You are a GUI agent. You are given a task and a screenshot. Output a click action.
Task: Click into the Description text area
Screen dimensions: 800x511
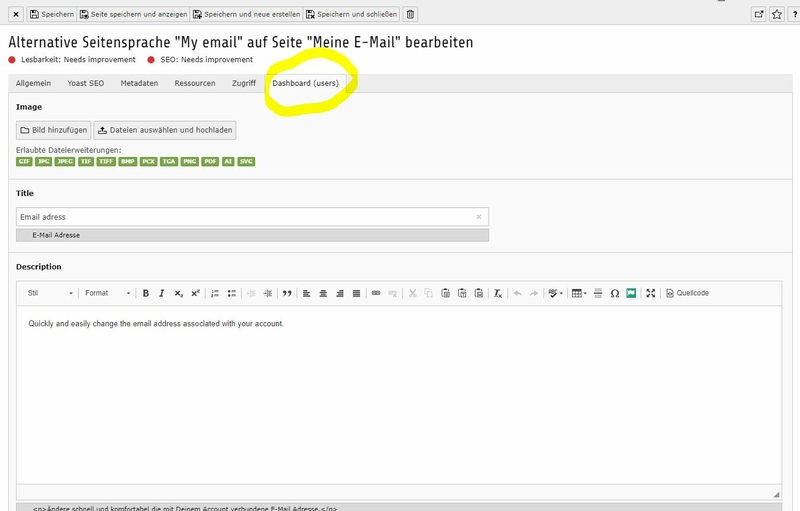[399, 395]
